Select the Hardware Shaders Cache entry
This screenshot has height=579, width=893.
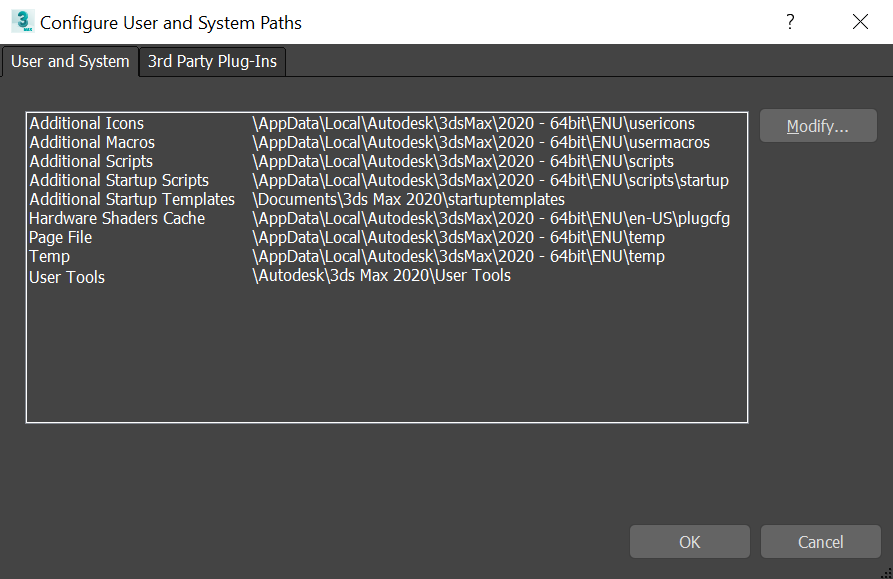117,219
